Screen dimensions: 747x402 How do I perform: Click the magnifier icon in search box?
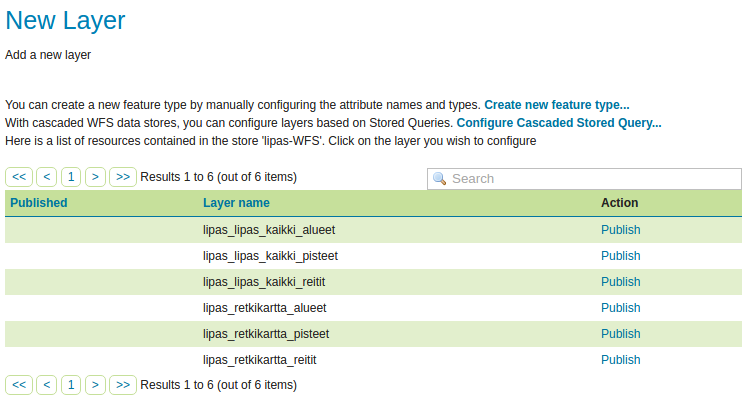tap(439, 179)
